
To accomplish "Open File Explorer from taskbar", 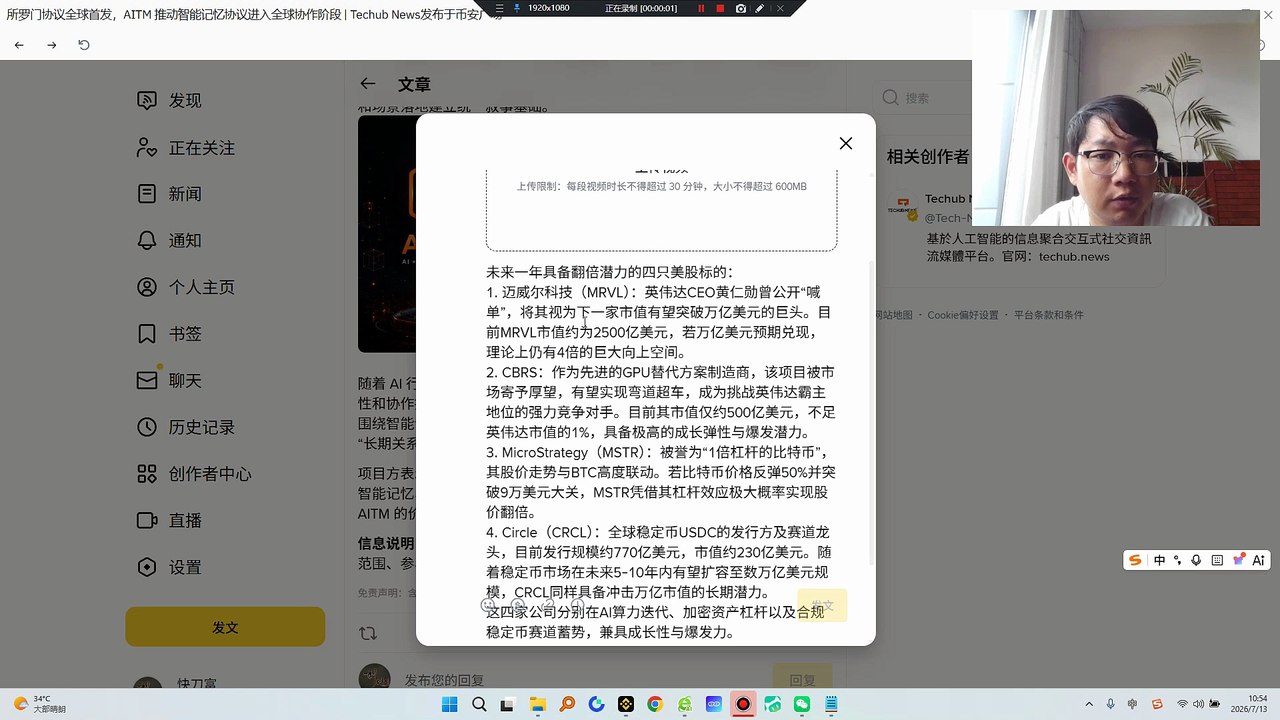I will click(x=538, y=704).
